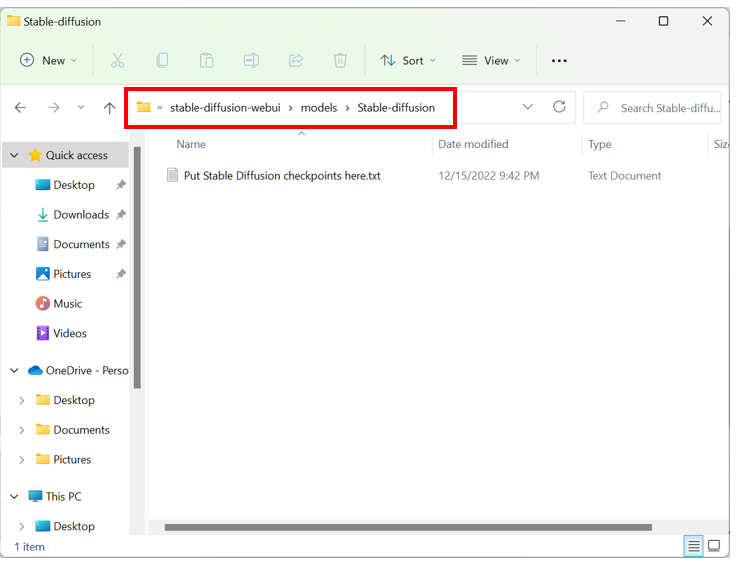Click the Search Stable-diffusion box

click(652, 108)
